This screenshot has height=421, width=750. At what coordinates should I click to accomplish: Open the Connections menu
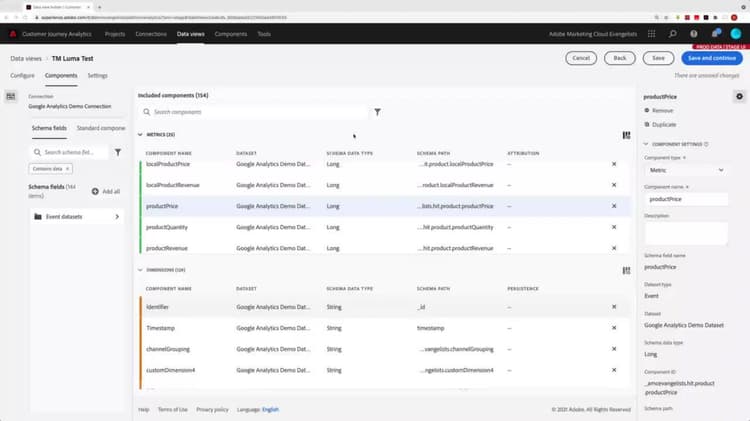click(x=151, y=34)
